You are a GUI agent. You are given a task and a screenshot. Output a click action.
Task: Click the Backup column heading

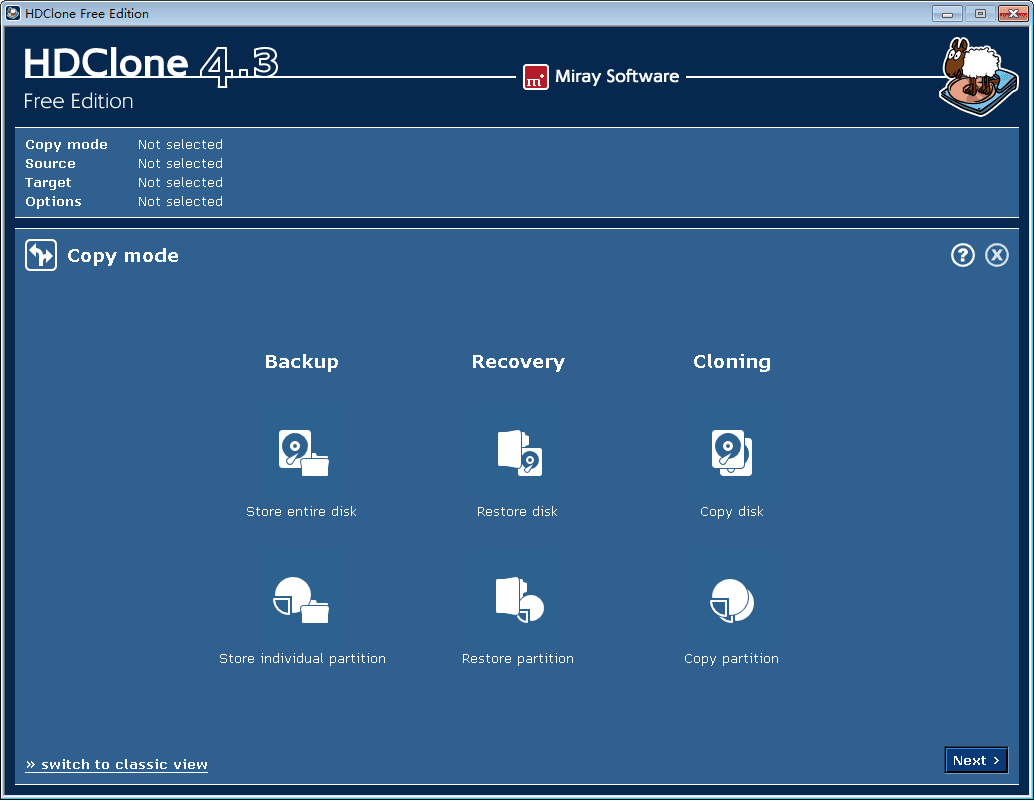tap(301, 361)
